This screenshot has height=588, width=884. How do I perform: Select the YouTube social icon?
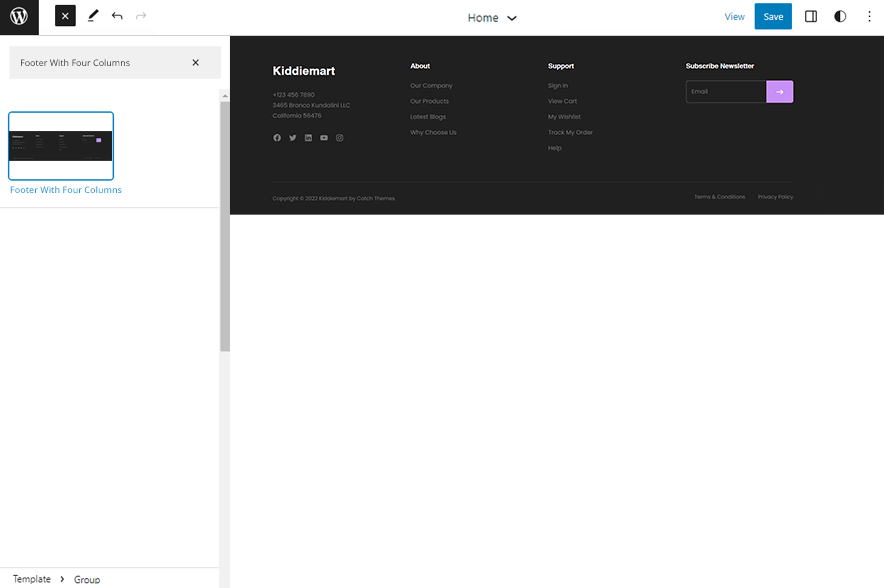[324, 137]
